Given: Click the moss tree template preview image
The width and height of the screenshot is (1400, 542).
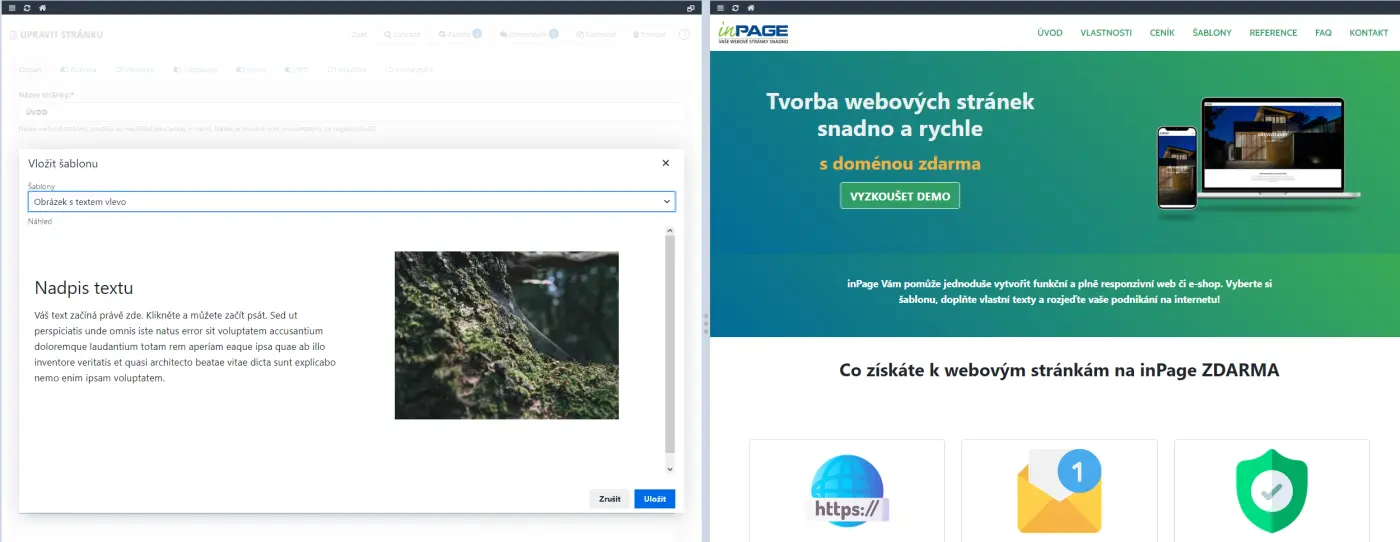Looking at the screenshot, I should click(506, 335).
